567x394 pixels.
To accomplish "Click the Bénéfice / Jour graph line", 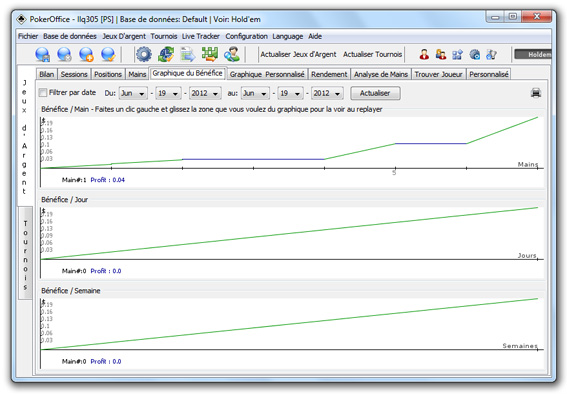I will pyautogui.click(x=289, y=234).
